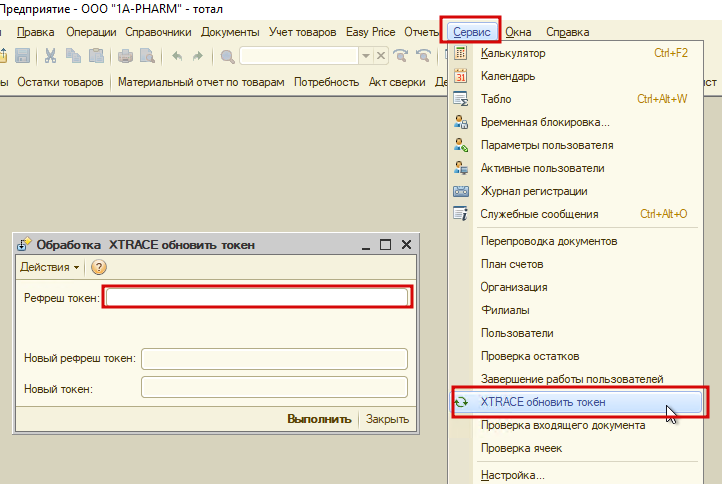Open the Документы menu
The height and width of the screenshot is (484, 722).
pyautogui.click(x=230, y=32)
